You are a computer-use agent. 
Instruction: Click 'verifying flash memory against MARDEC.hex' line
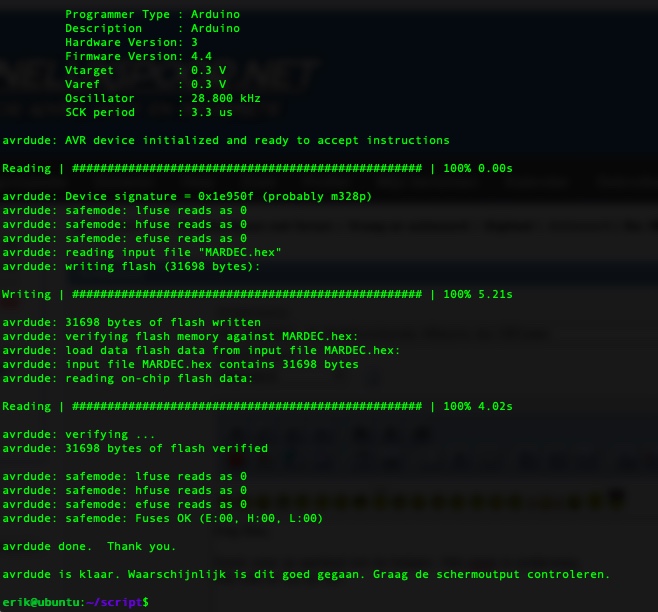tap(180, 336)
